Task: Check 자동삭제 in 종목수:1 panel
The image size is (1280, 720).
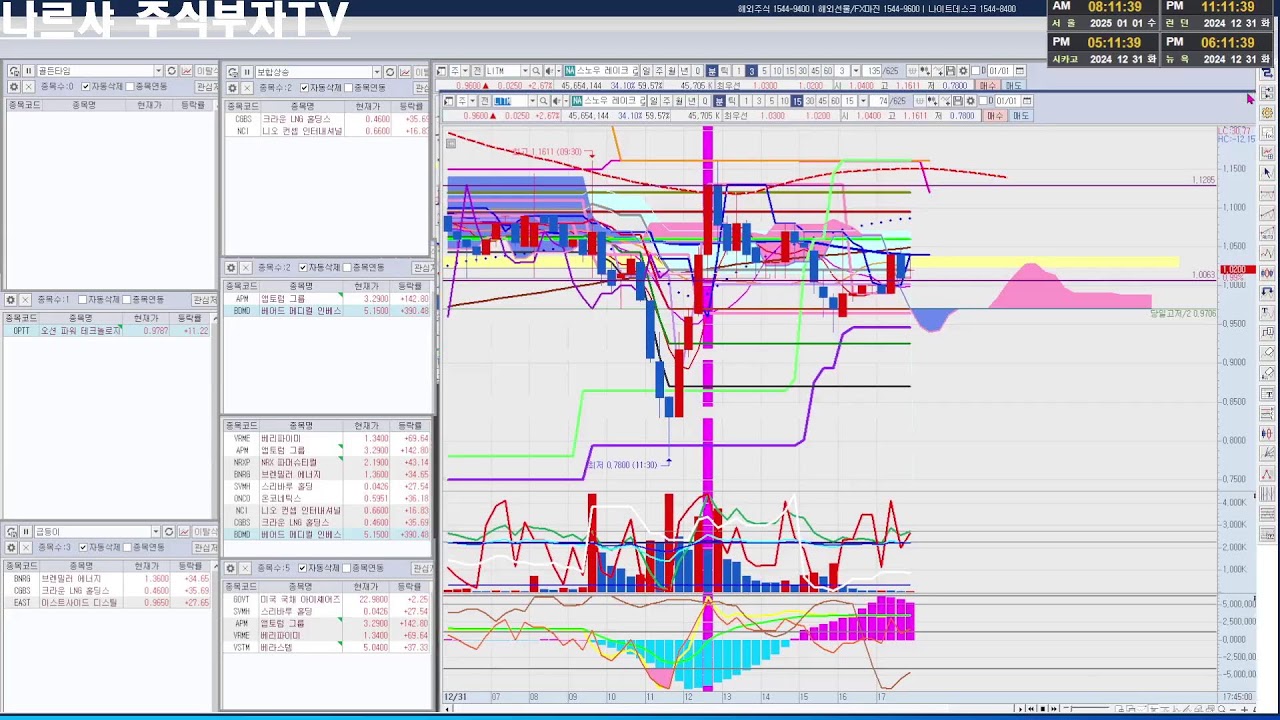Action: (x=82, y=299)
